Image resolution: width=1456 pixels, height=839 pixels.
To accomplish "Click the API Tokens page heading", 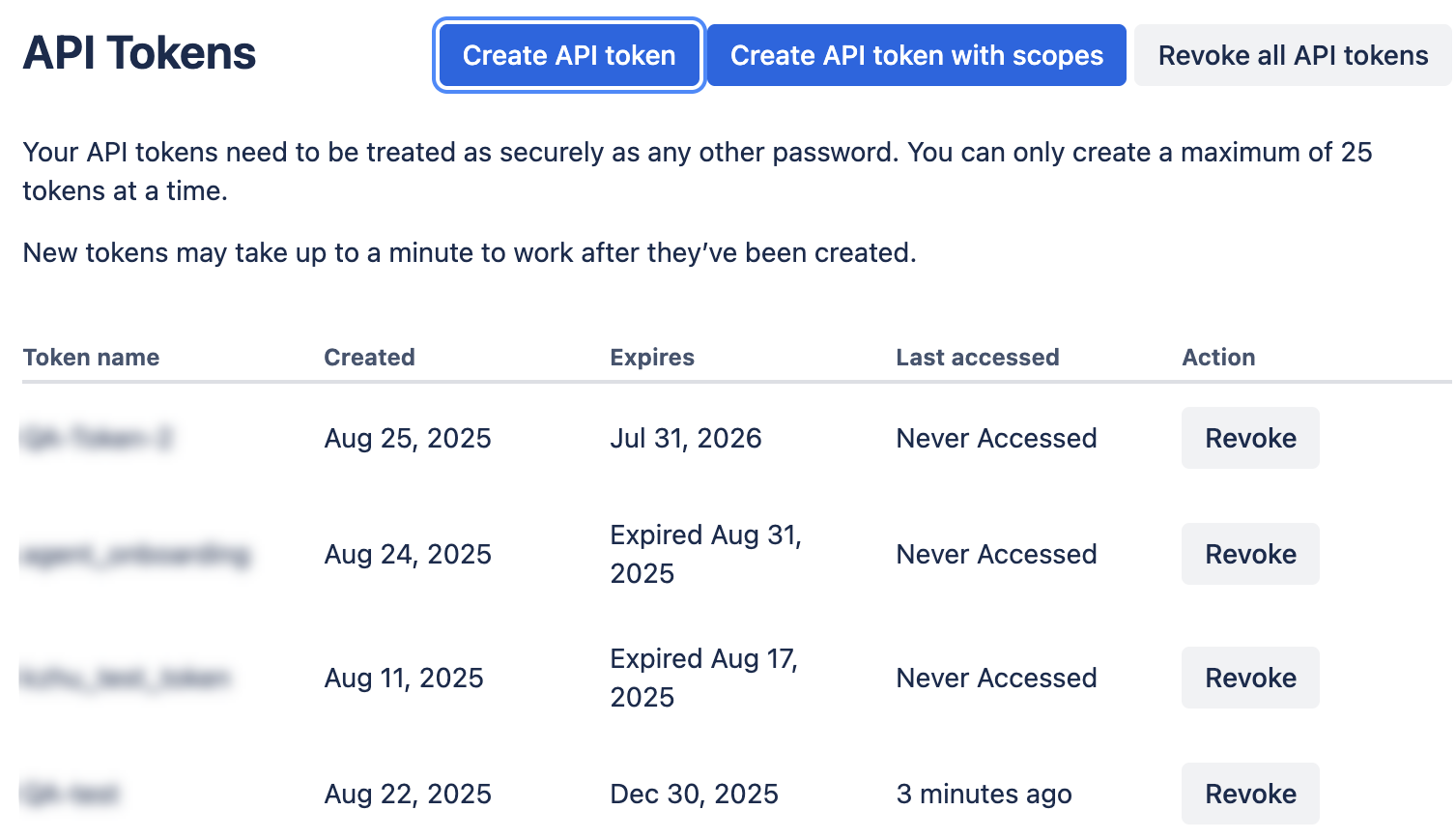I will (139, 53).
